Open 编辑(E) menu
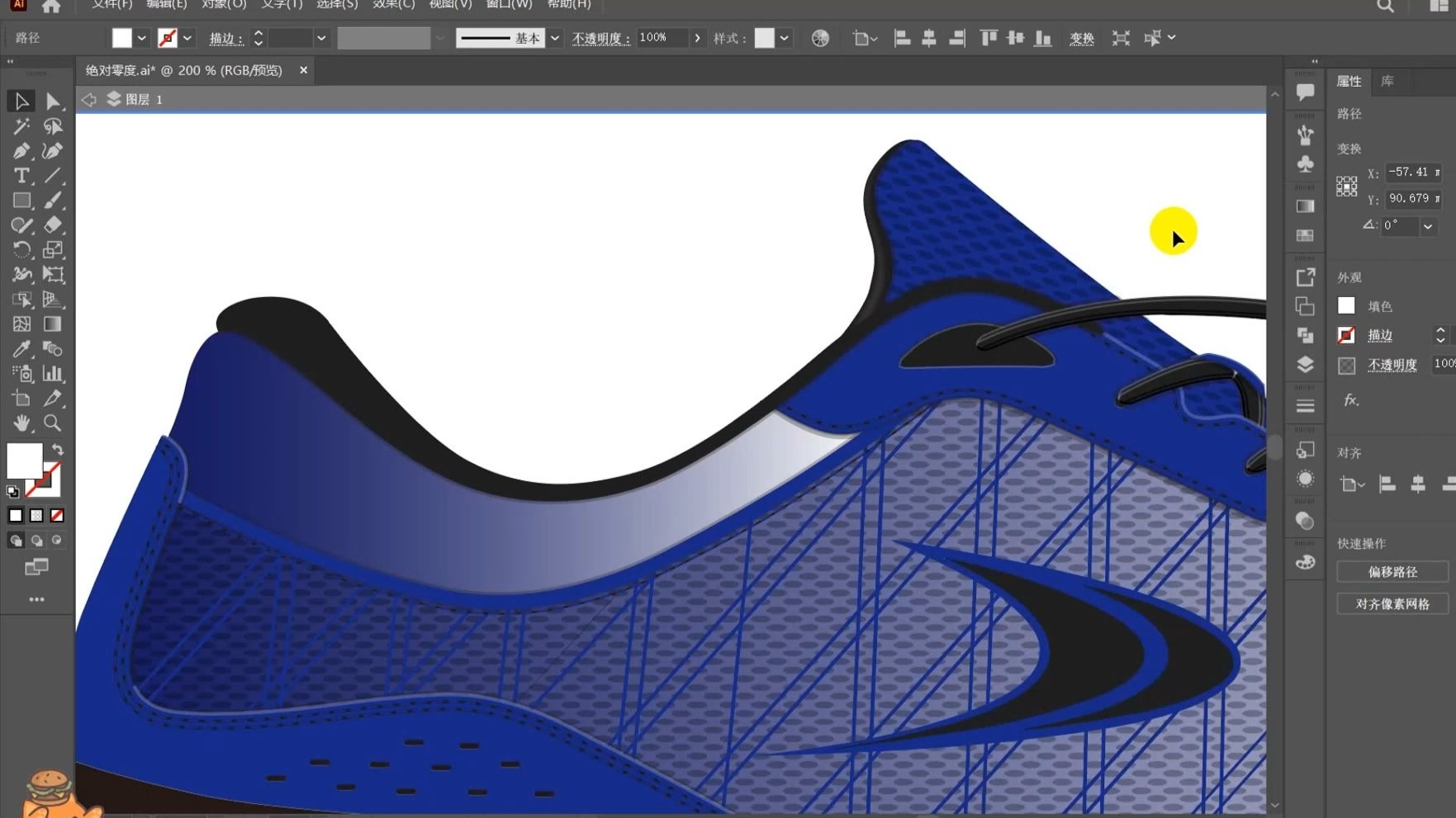This screenshot has height=818, width=1456. (x=166, y=5)
